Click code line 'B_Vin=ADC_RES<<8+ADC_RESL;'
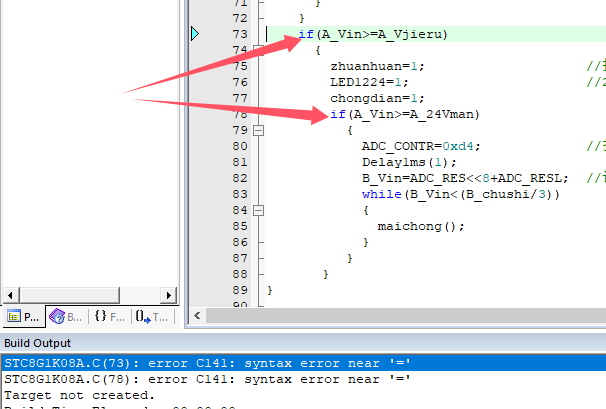 [465, 178]
